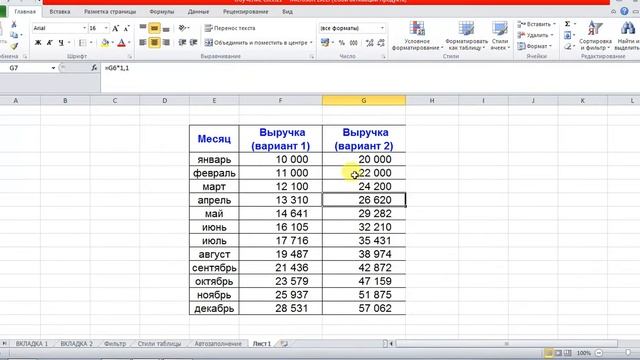This screenshot has width=640, height=360.
Task: Open Сортировка и фильтр menu
Action: [x=596, y=36]
